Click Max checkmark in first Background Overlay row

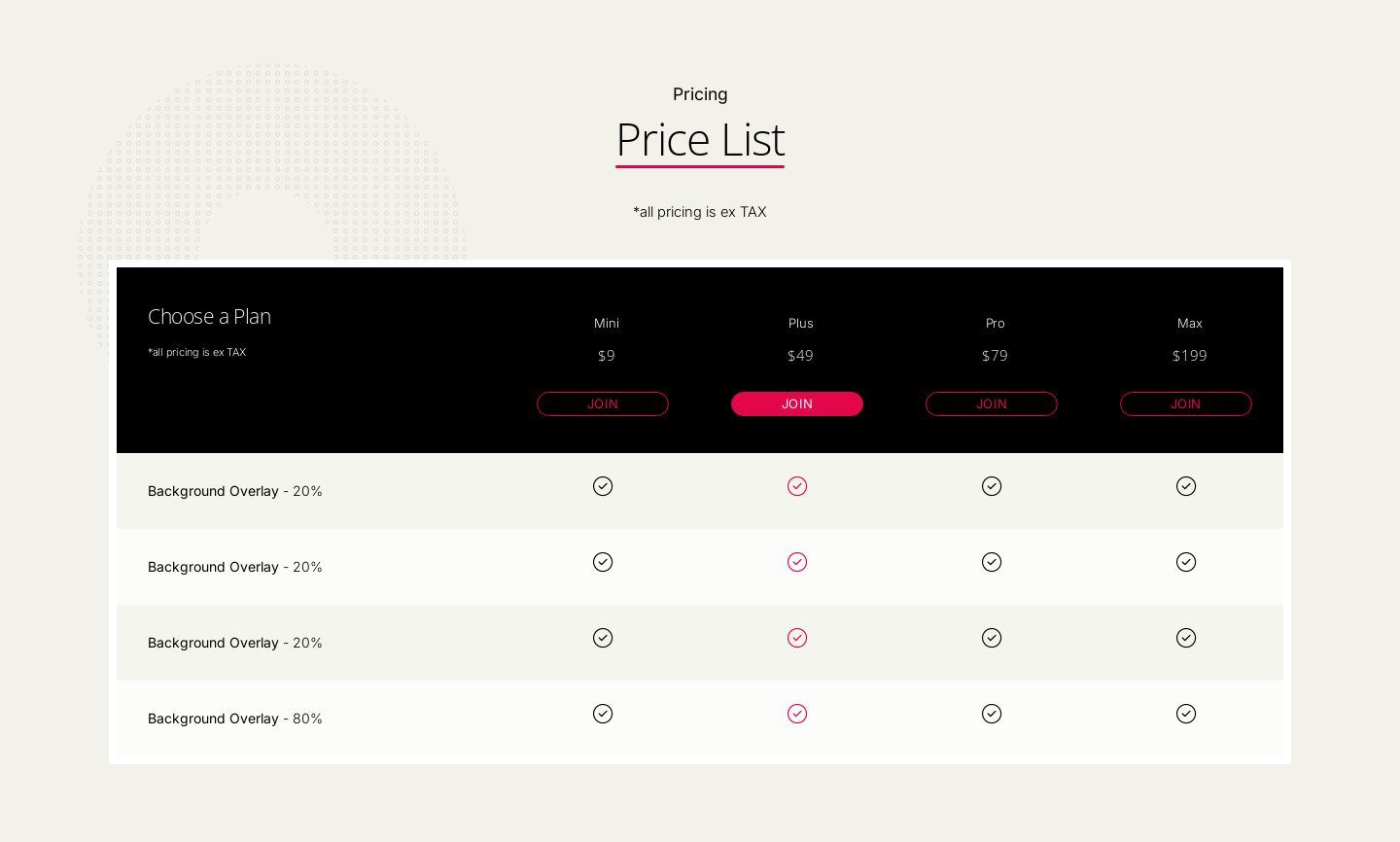click(x=1186, y=486)
